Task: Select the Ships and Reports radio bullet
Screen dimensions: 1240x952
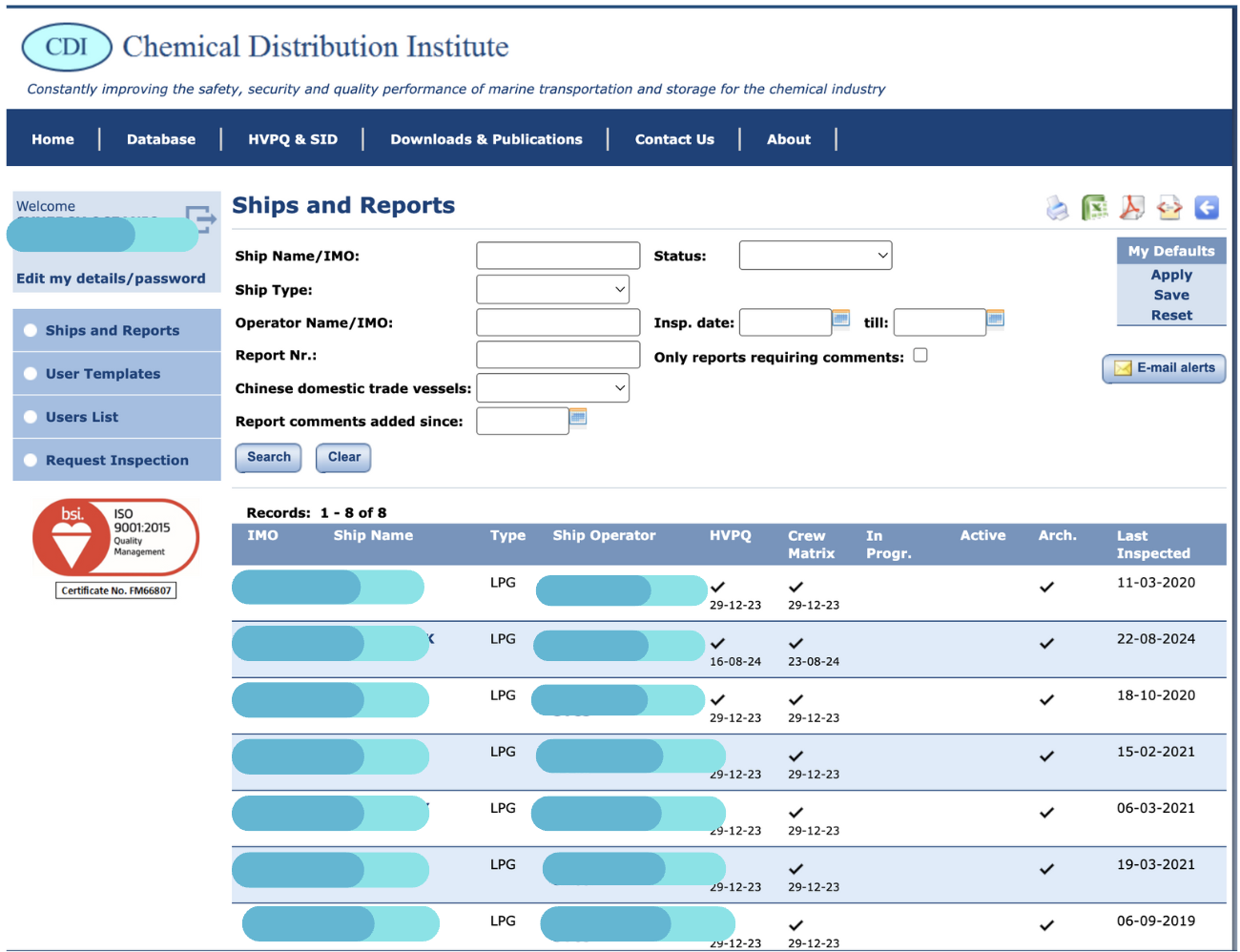Action: pos(31,329)
